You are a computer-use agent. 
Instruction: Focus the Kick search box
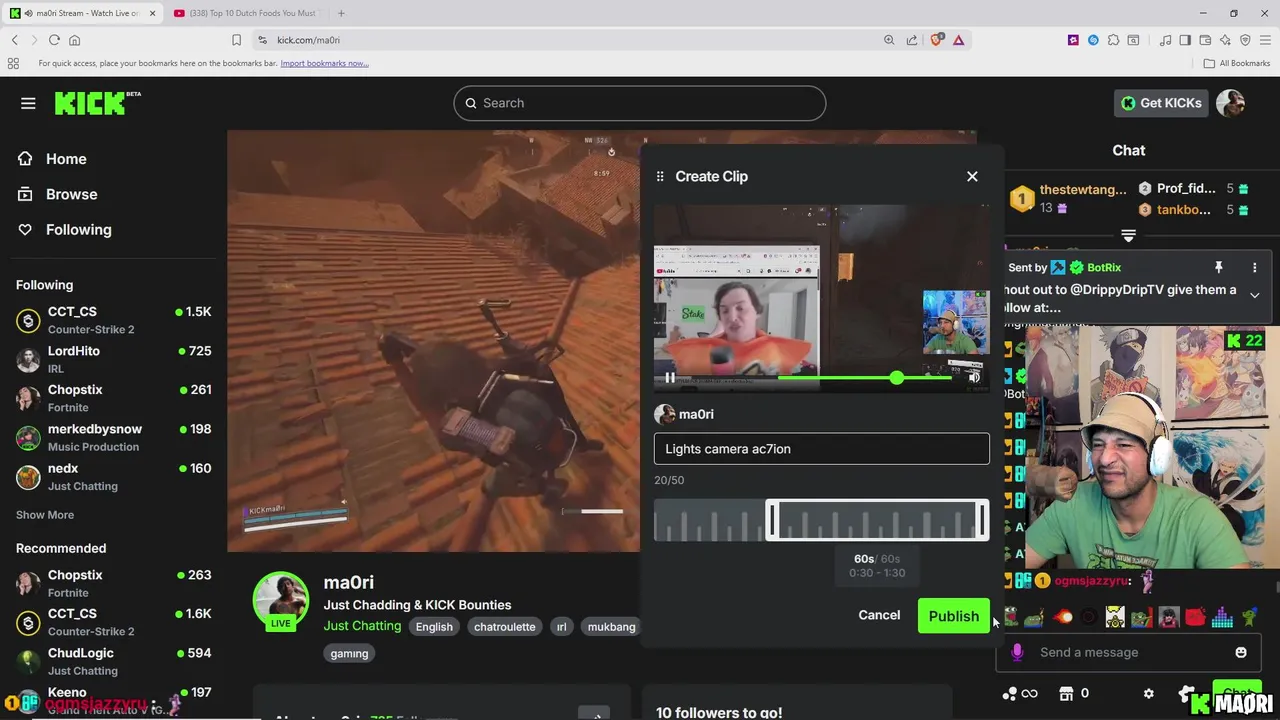coord(640,103)
